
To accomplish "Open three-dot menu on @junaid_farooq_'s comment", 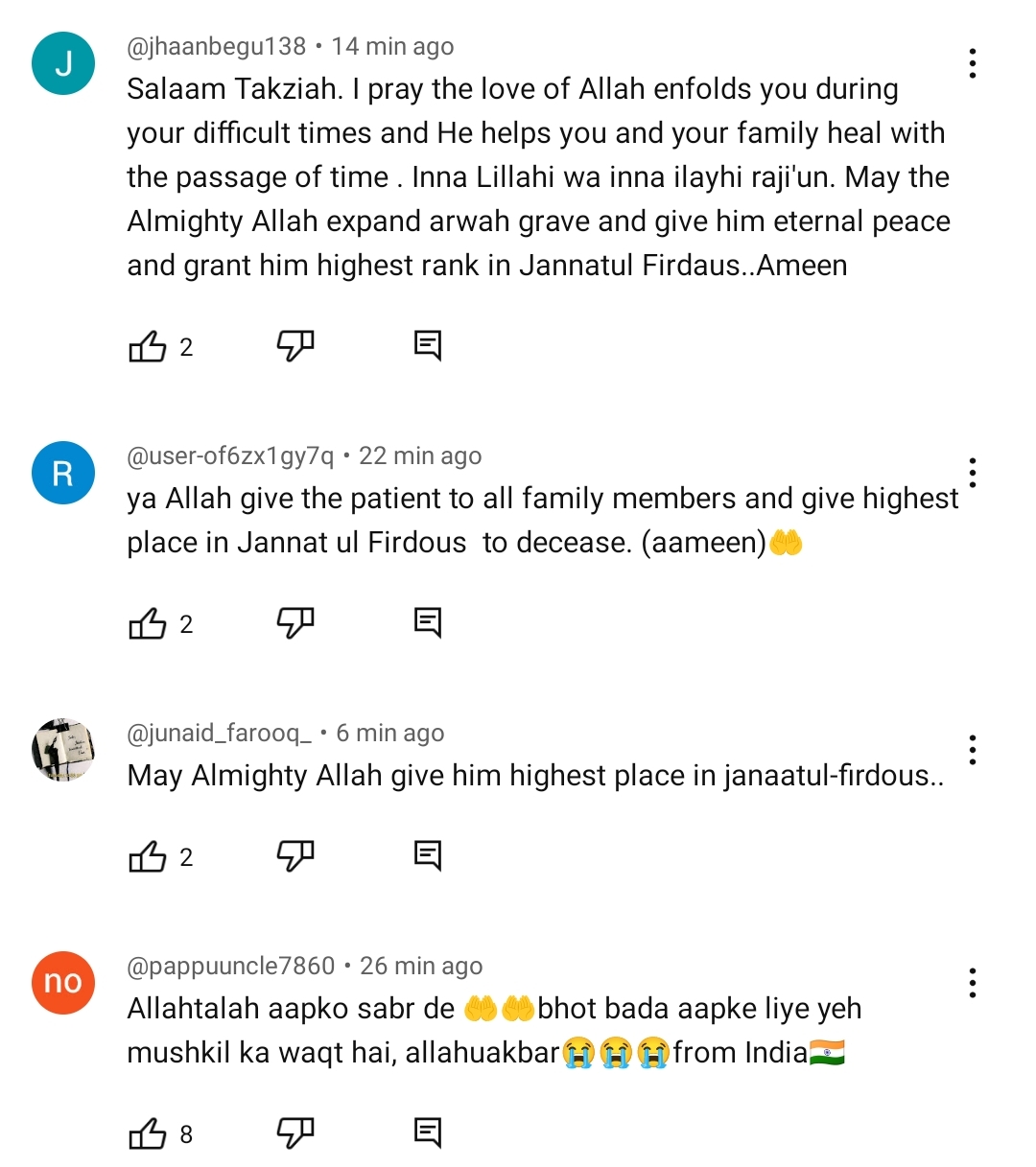I will [x=973, y=750].
